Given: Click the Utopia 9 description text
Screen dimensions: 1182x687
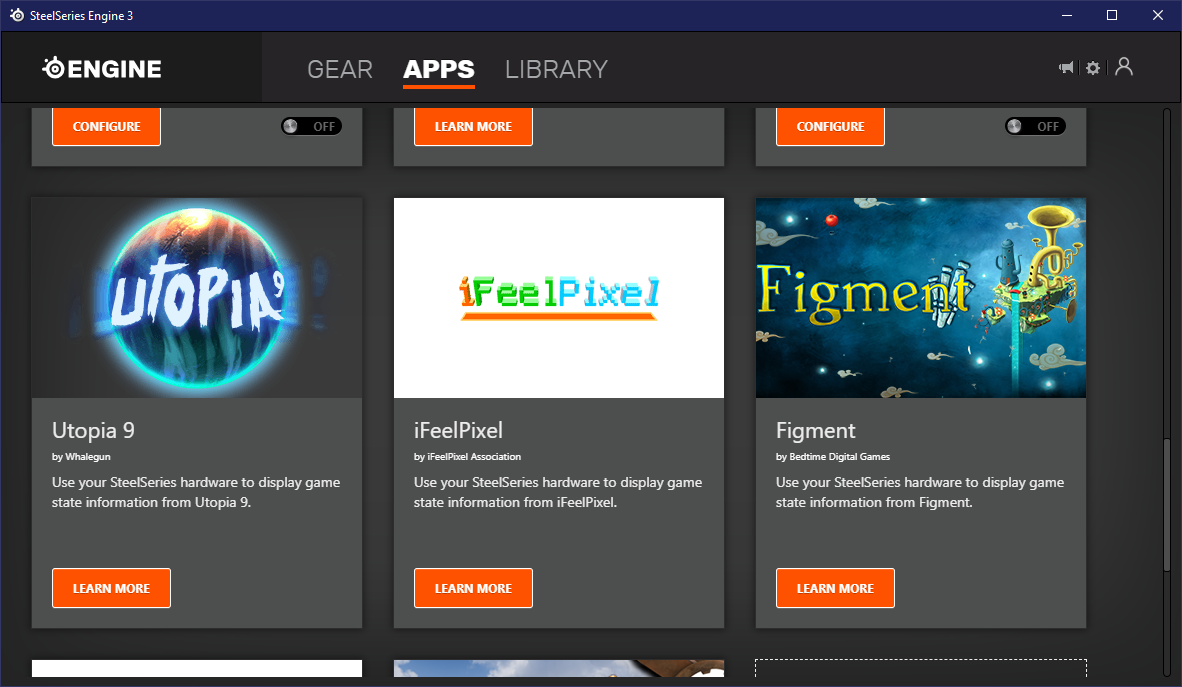Looking at the screenshot, I should tap(196, 492).
